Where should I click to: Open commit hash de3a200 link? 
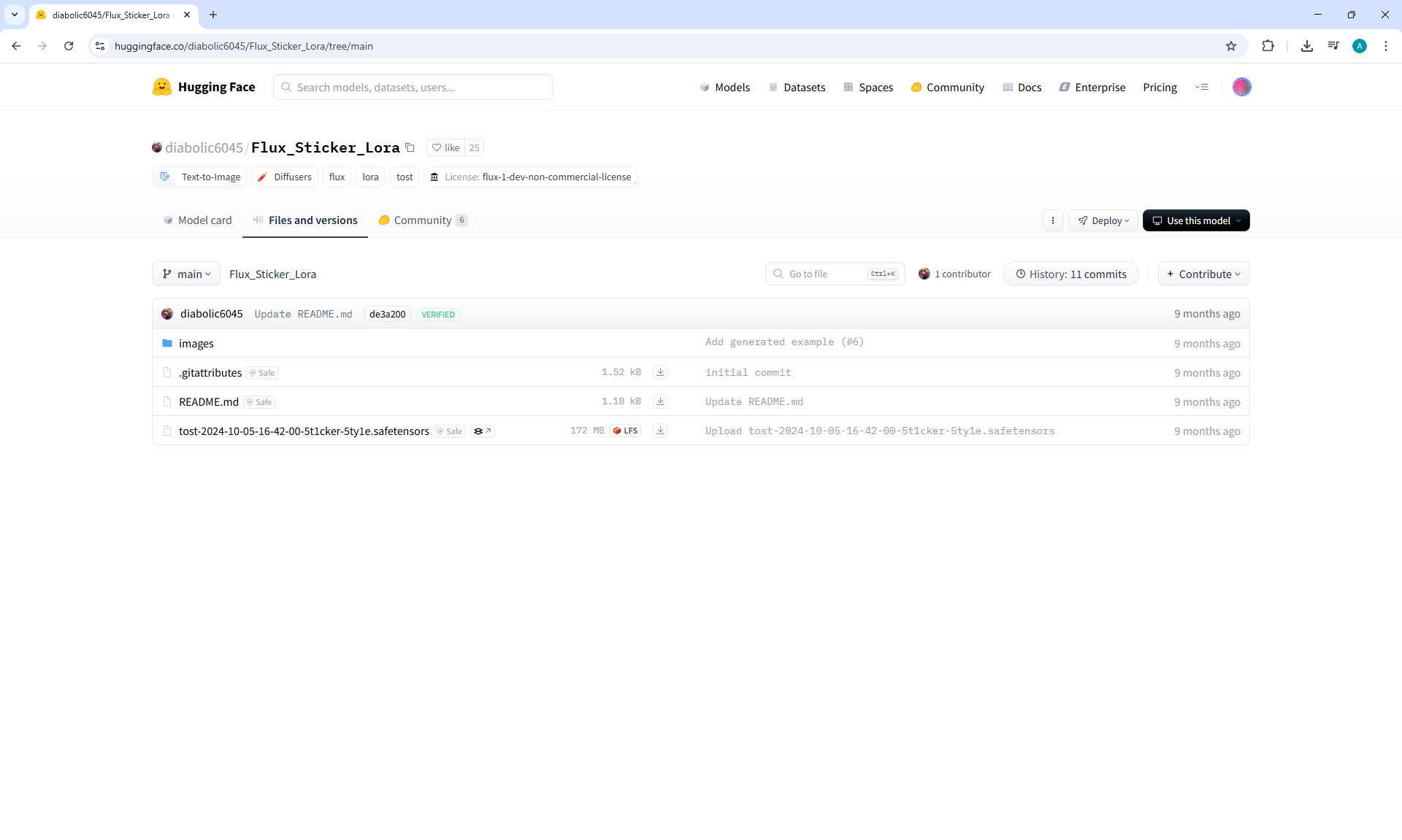[x=387, y=314]
